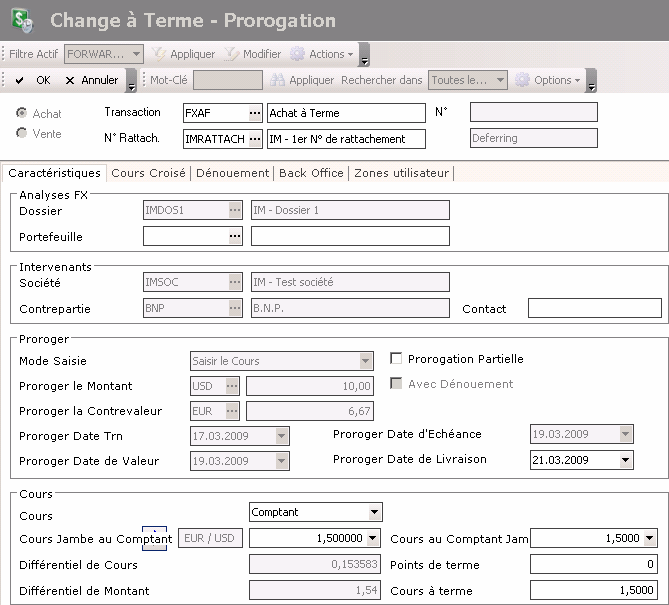Click the Options gear icon

tap(522, 80)
